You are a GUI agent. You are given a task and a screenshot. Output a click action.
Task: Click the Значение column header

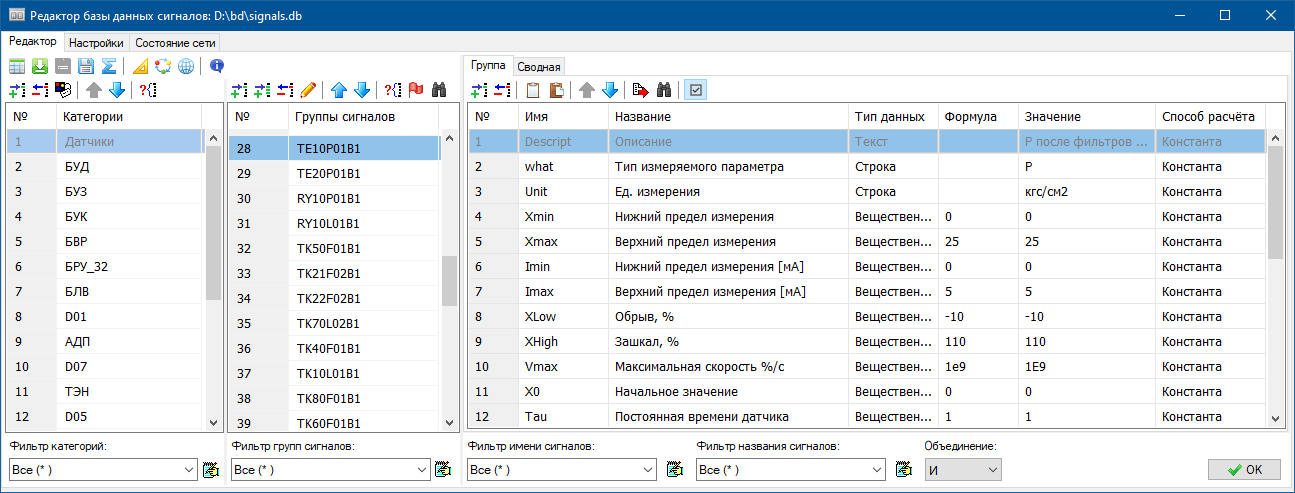click(x=1051, y=117)
